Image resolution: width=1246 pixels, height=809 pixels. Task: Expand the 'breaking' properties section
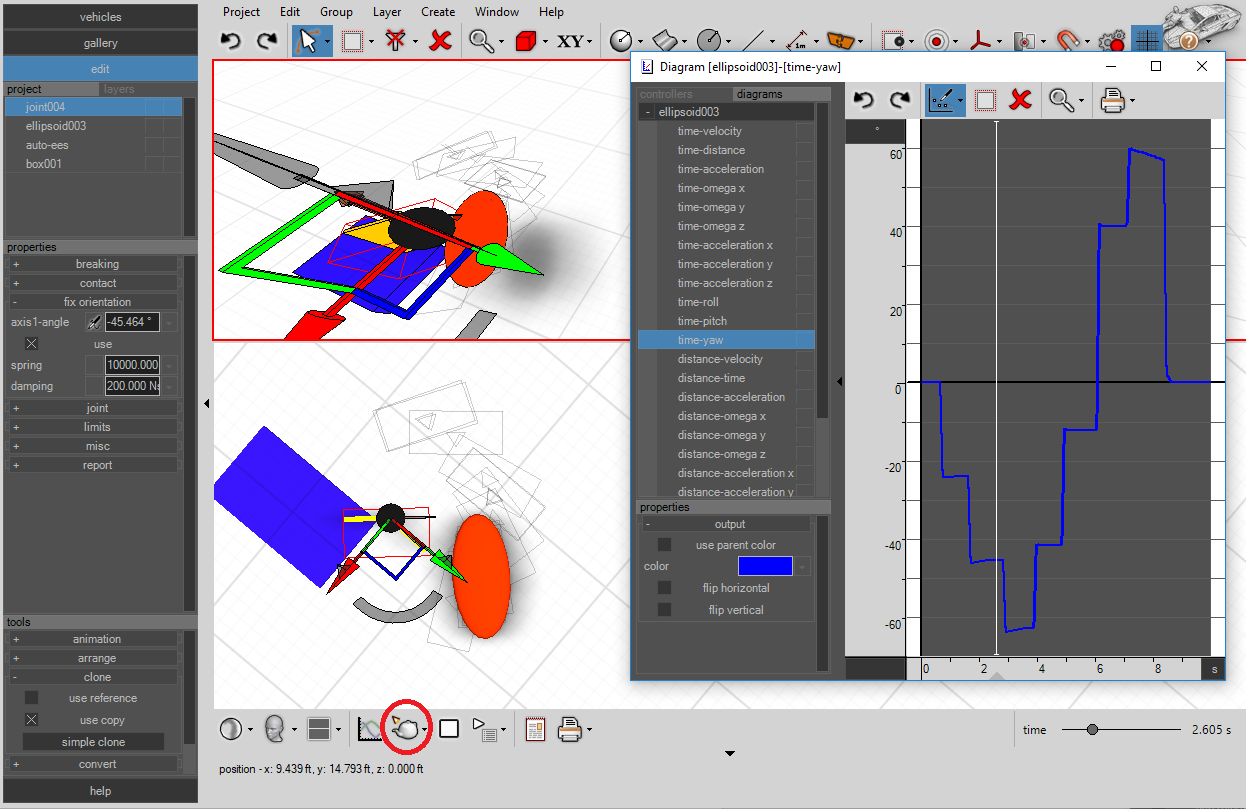coord(95,264)
